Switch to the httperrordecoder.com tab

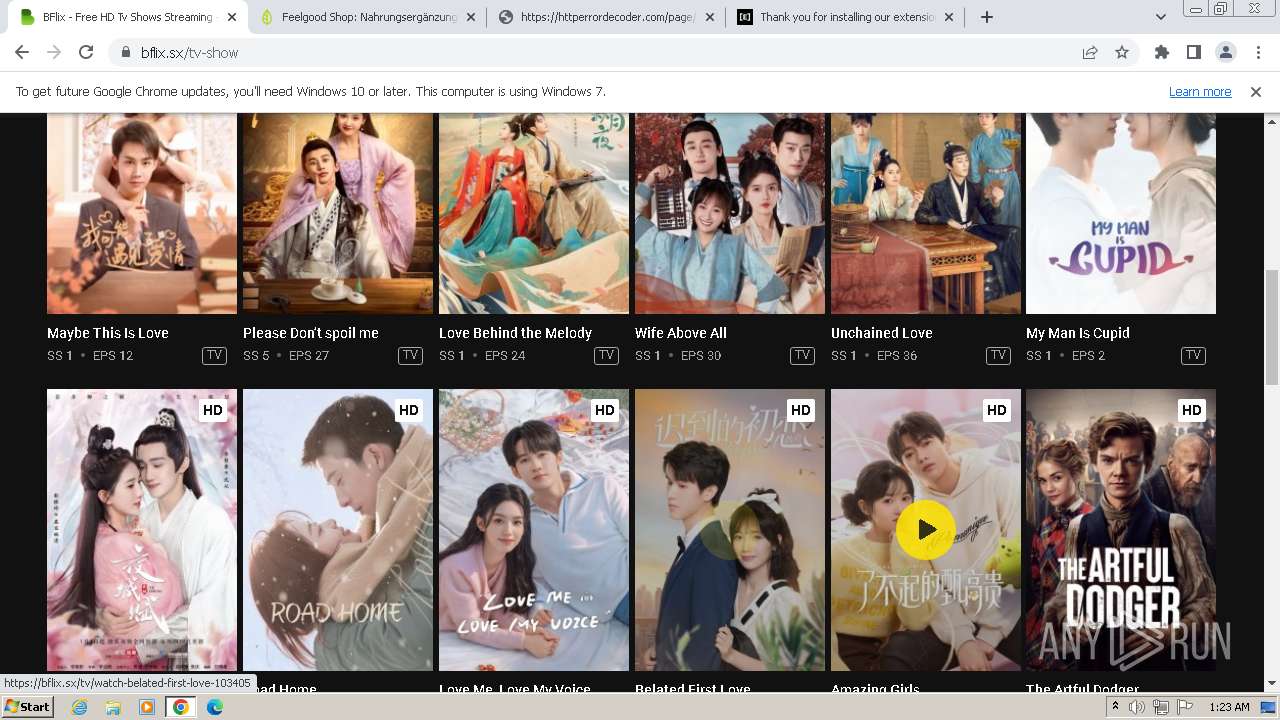click(607, 17)
